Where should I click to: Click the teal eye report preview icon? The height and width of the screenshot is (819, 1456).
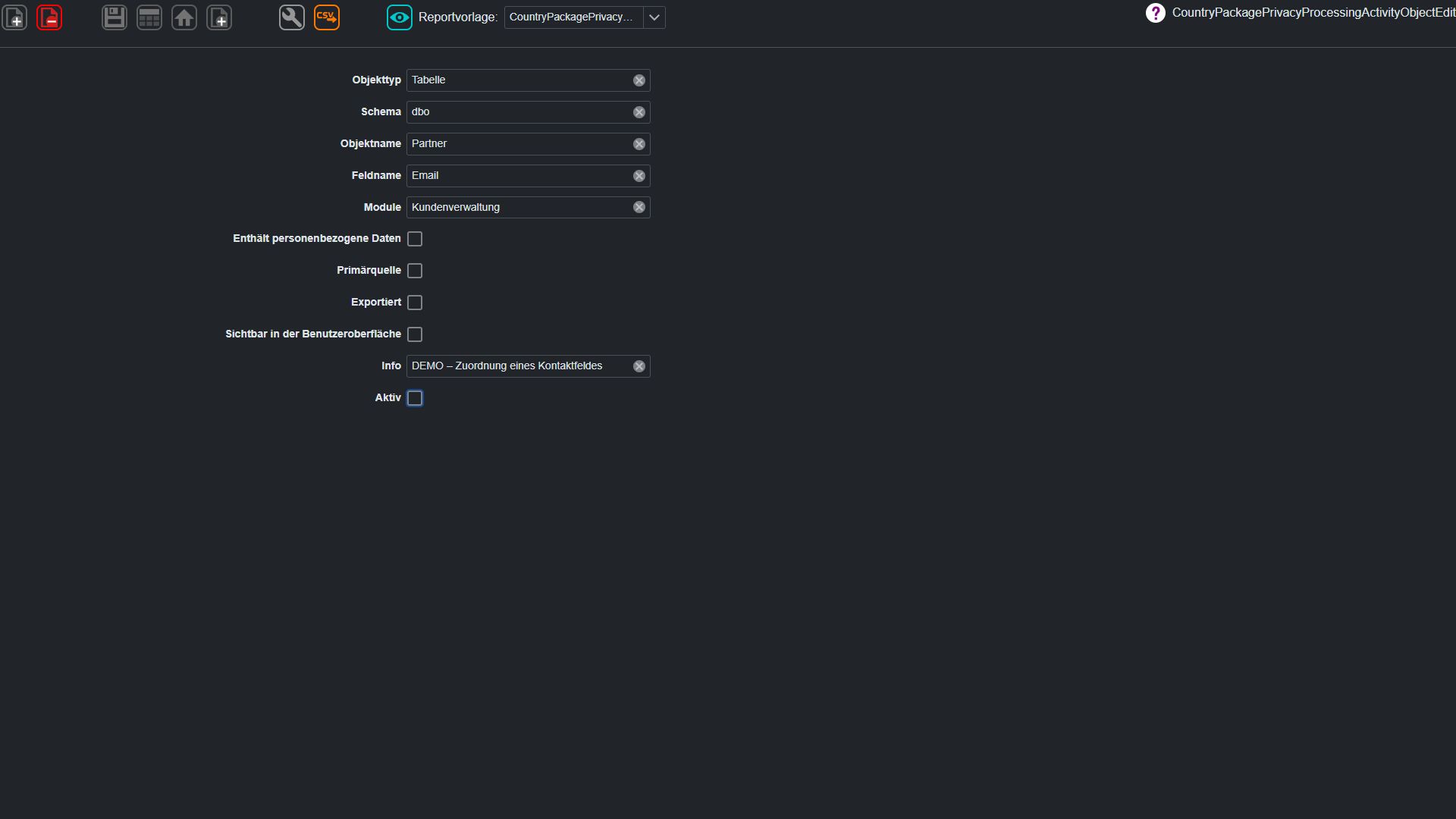tap(400, 17)
